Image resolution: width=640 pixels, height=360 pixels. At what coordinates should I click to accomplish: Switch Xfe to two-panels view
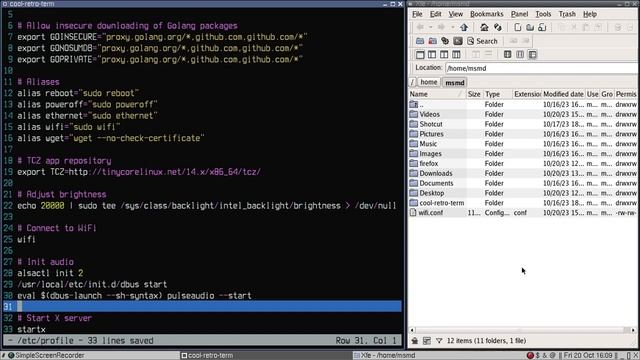444,54
